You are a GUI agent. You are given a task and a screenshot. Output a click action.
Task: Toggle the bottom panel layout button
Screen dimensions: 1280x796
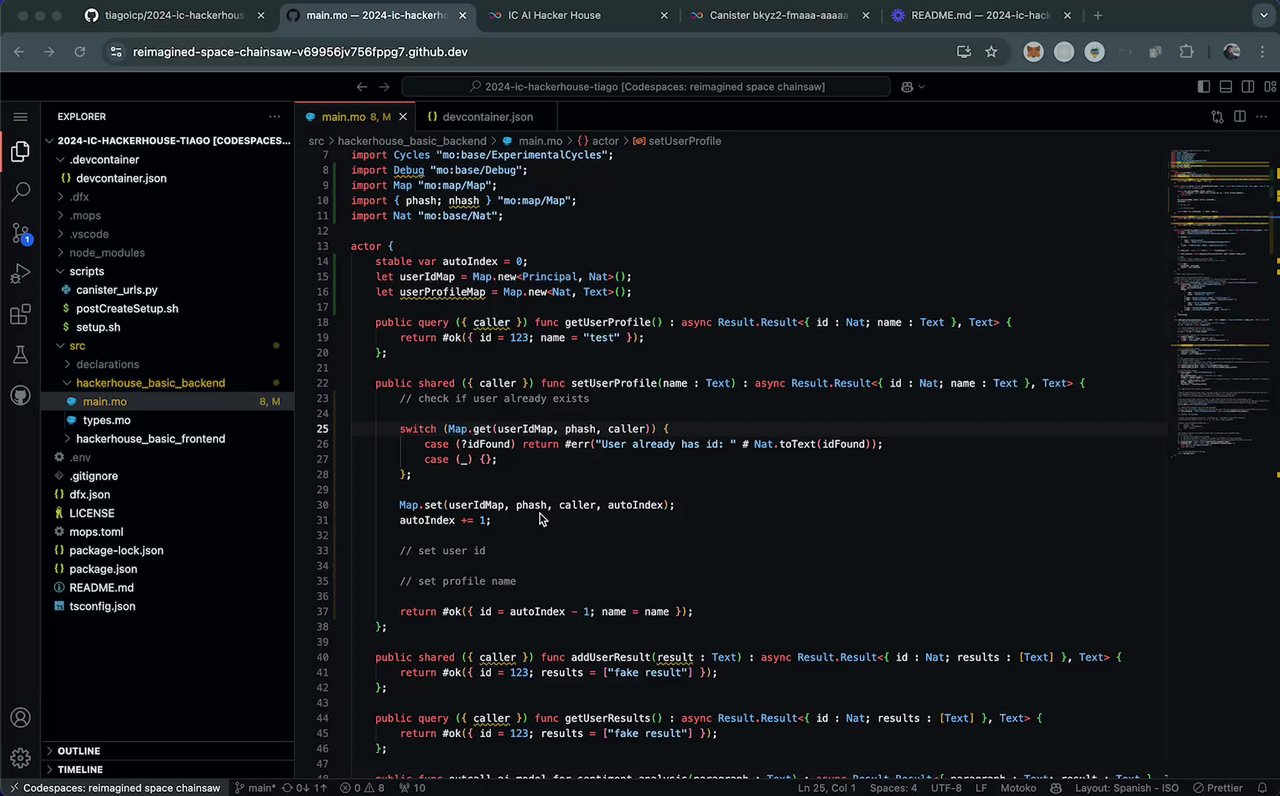[x=1228, y=87]
